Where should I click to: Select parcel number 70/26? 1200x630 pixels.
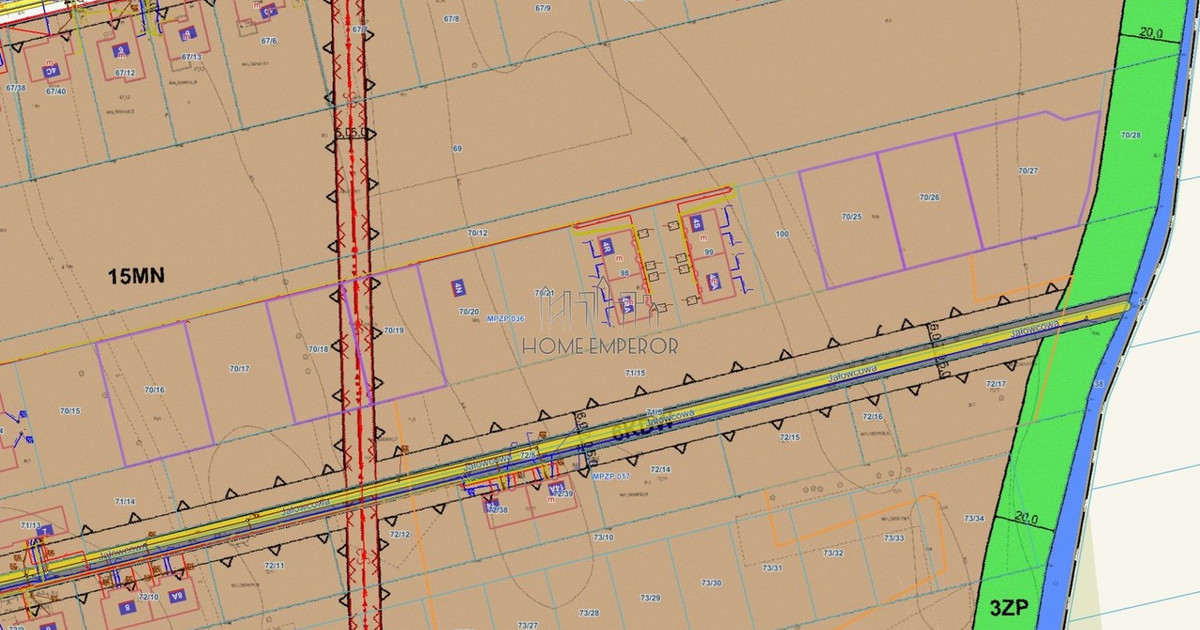pyautogui.click(x=929, y=197)
